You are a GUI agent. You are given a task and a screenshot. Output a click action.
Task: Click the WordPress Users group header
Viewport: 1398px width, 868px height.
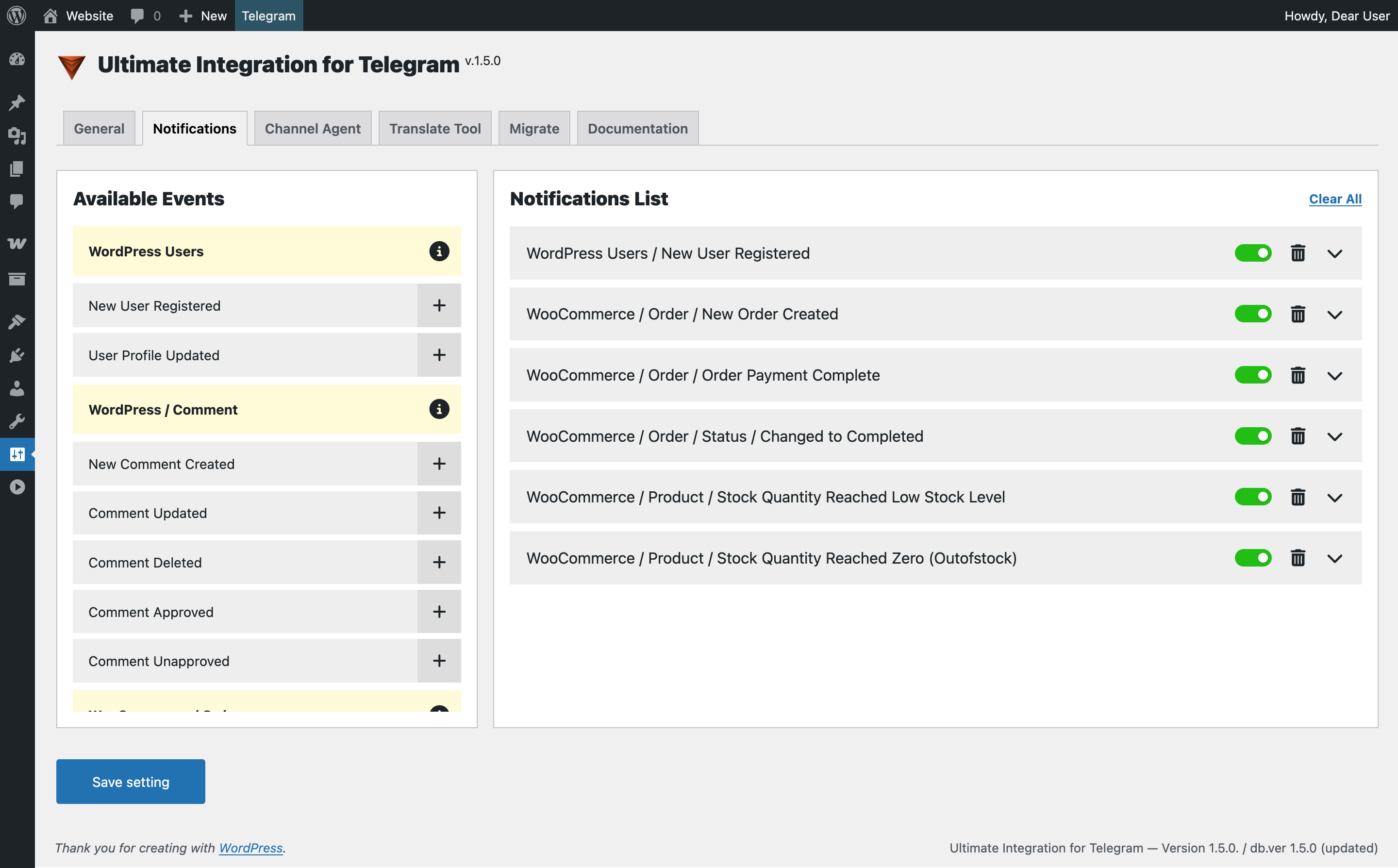coord(267,251)
